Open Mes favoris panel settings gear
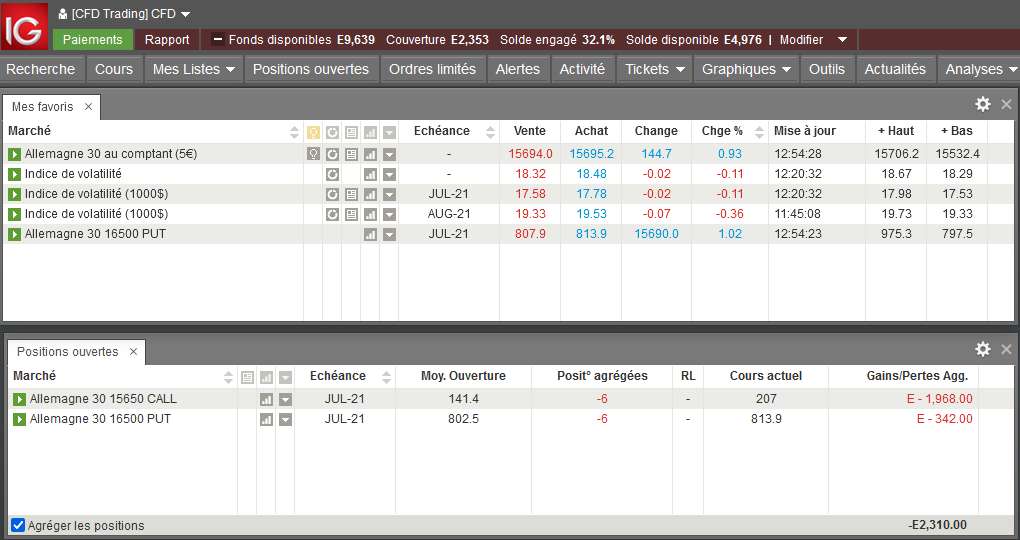Screen dimensions: 1020x540 click(983, 104)
